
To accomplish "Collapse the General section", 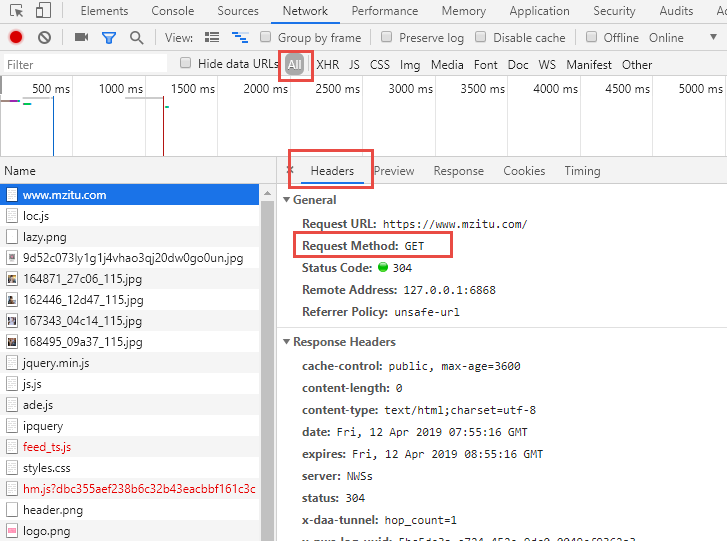I will [287, 200].
